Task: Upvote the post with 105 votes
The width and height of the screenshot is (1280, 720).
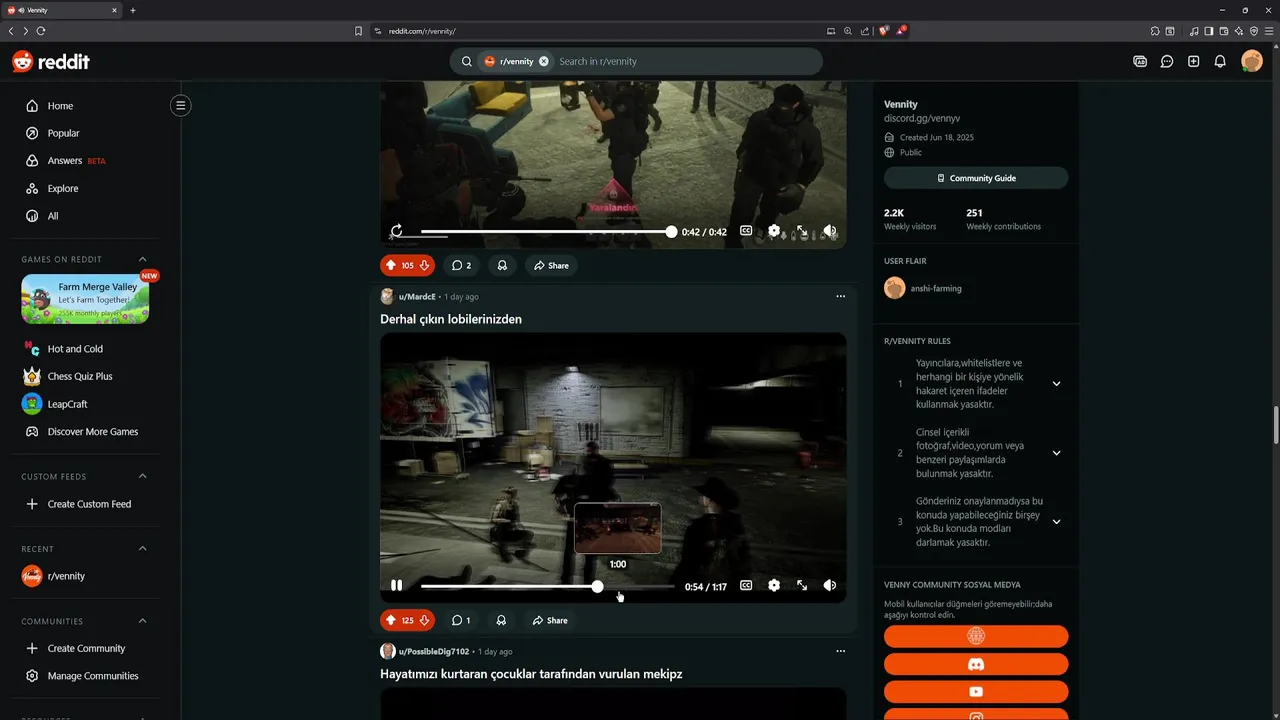Action: (391, 265)
